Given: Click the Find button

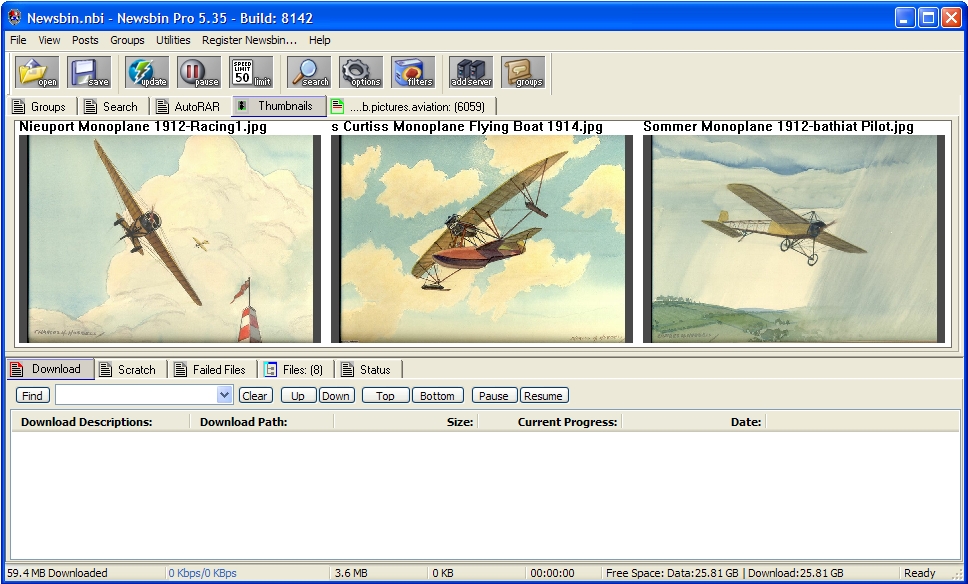Looking at the screenshot, I should click(x=33, y=396).
